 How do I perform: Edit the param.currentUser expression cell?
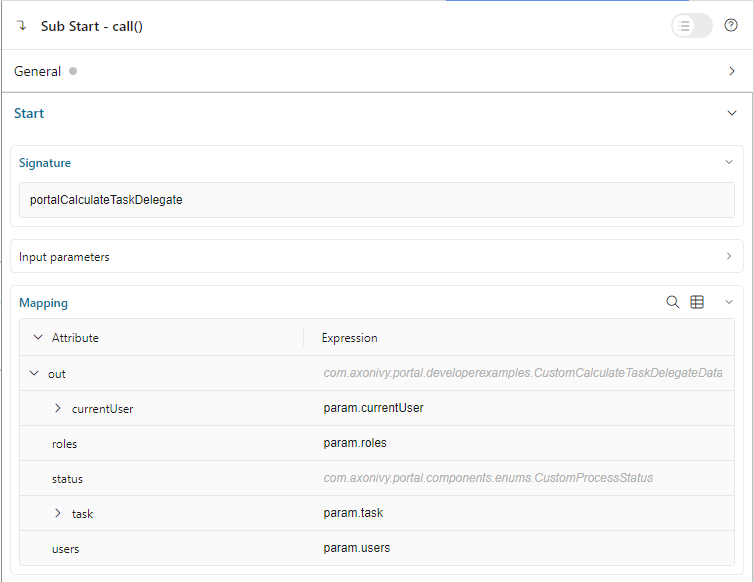[x=520, y=408]
